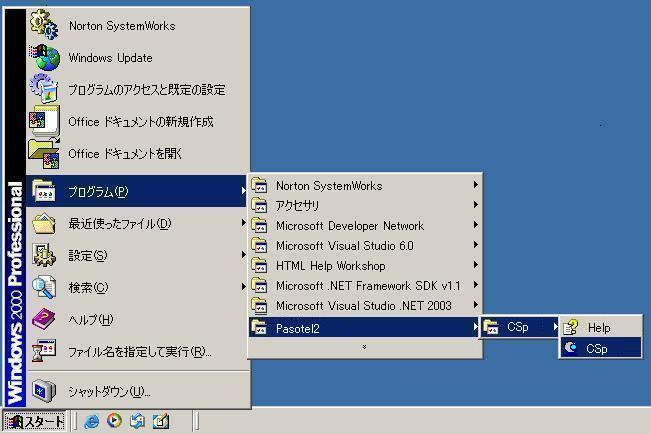Image resolution: width=651 pixels, height=434 pixels.
Task: Click the CSp application icon in submenu
Action: (571, 348)
